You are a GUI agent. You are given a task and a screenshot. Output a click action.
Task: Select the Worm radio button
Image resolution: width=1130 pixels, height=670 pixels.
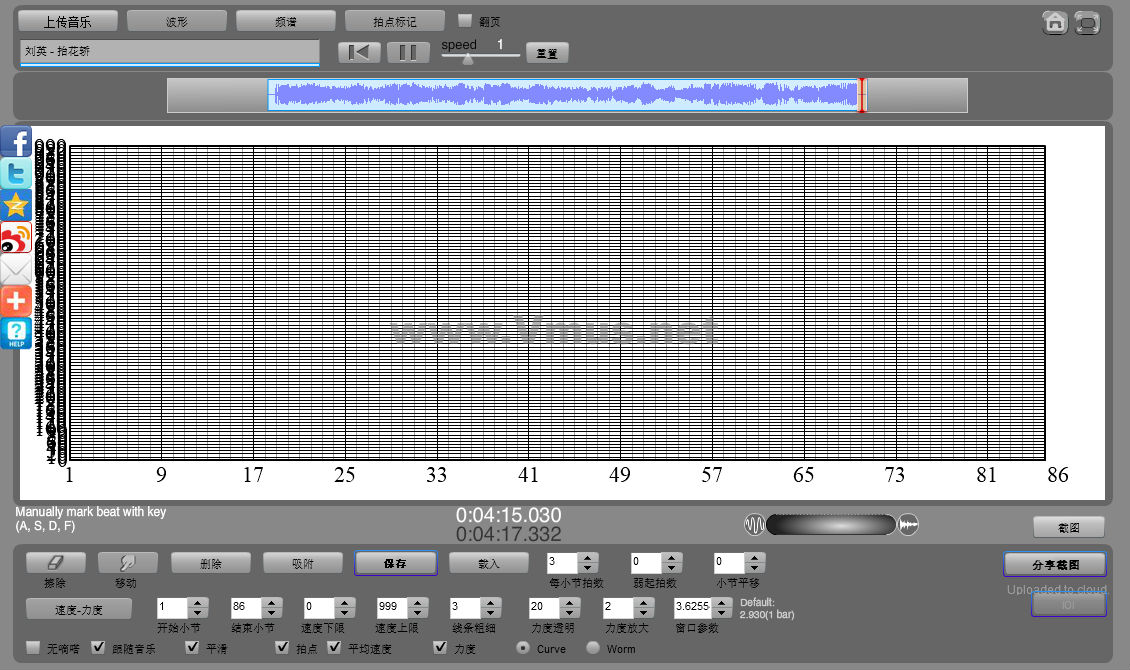(593, 648)
